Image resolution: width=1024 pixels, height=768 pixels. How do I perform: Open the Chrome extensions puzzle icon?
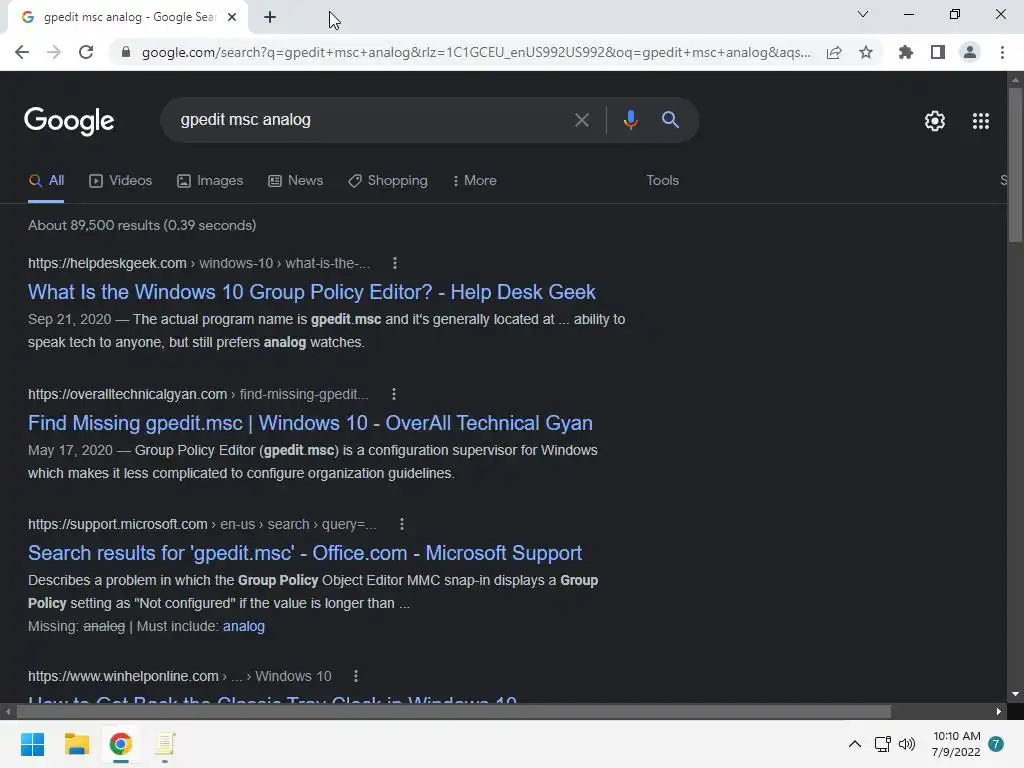tap(906, 52)
